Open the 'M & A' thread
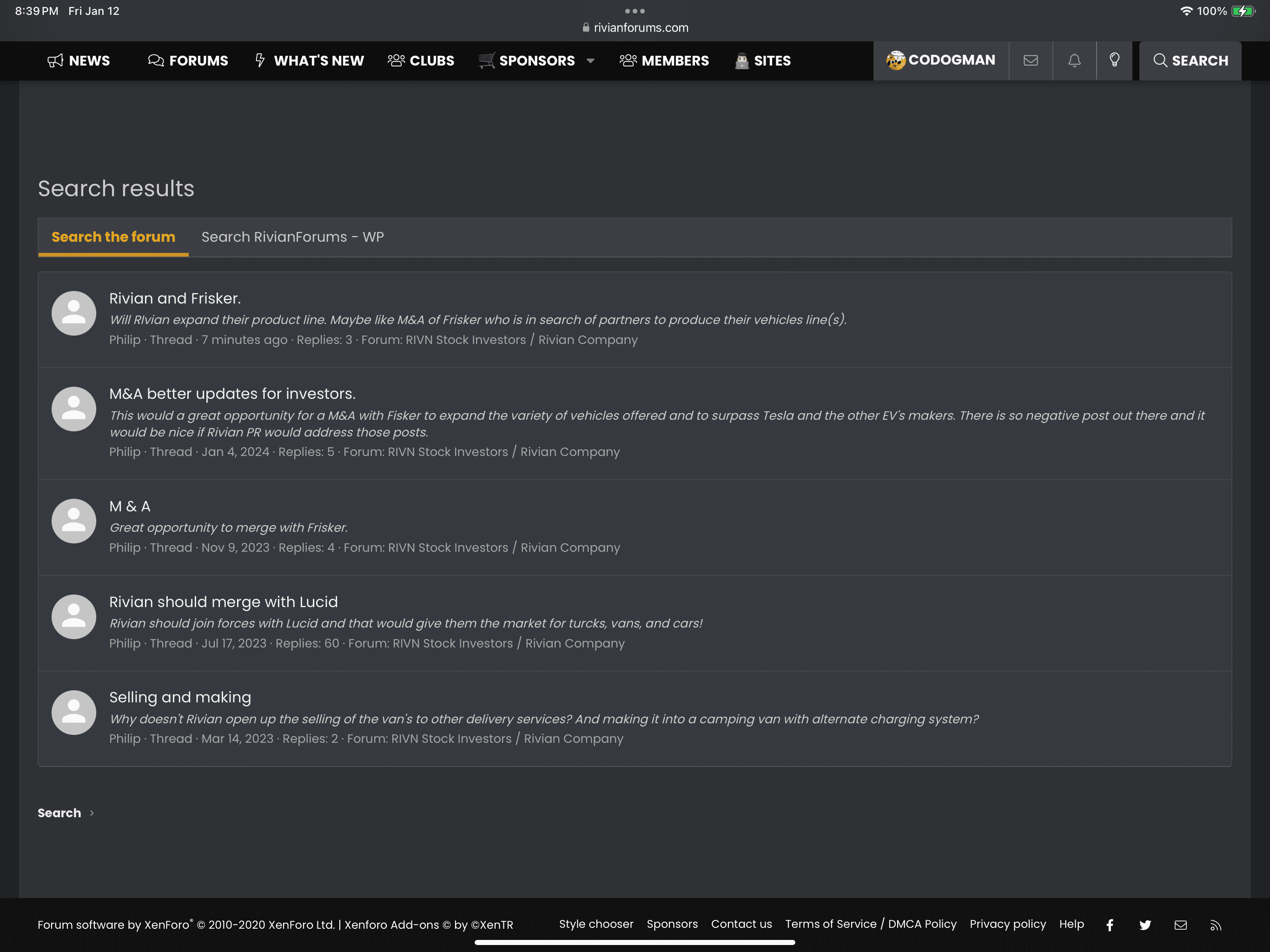 click(x=130, y=506)
